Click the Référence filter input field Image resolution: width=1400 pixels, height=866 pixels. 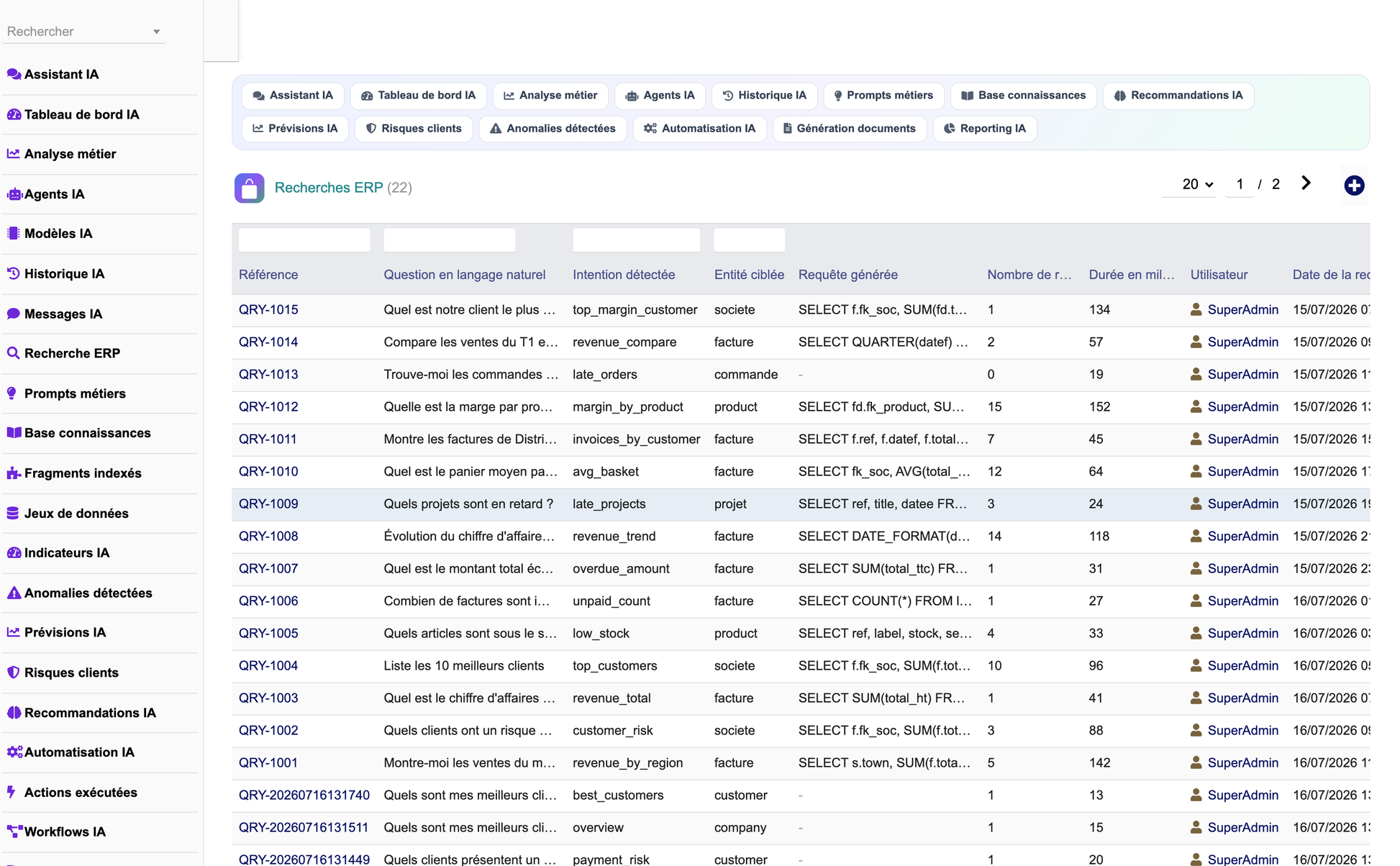[x=304, y=240]
